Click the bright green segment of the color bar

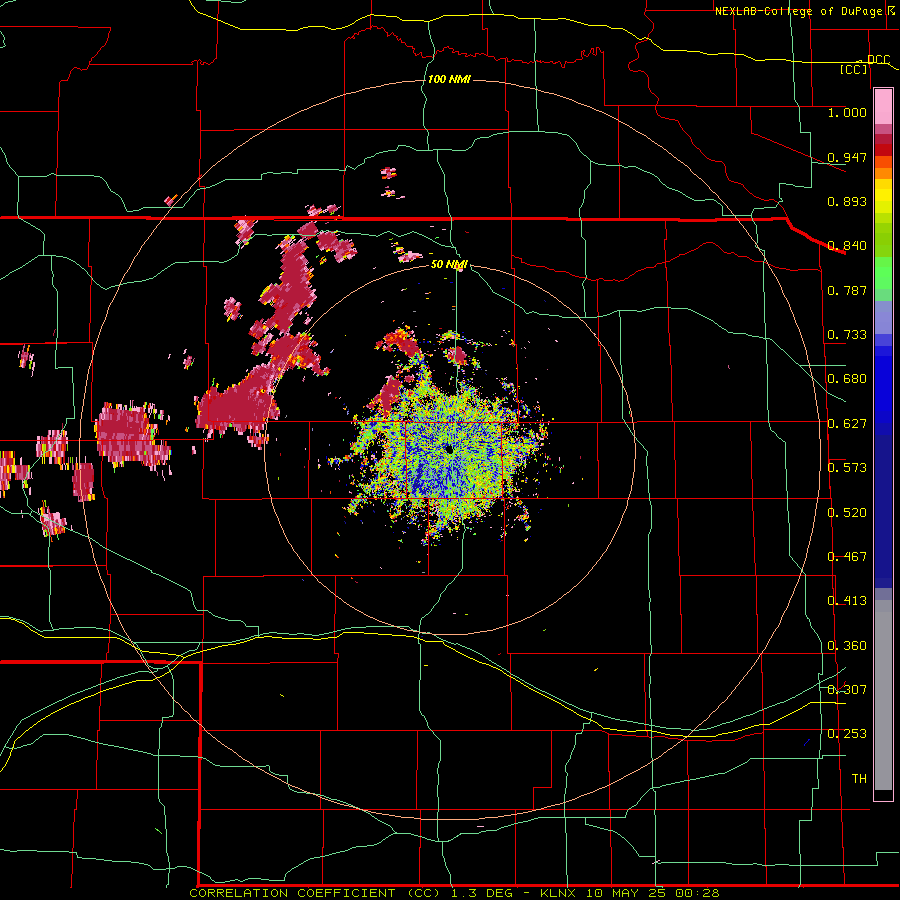point(883,273)
